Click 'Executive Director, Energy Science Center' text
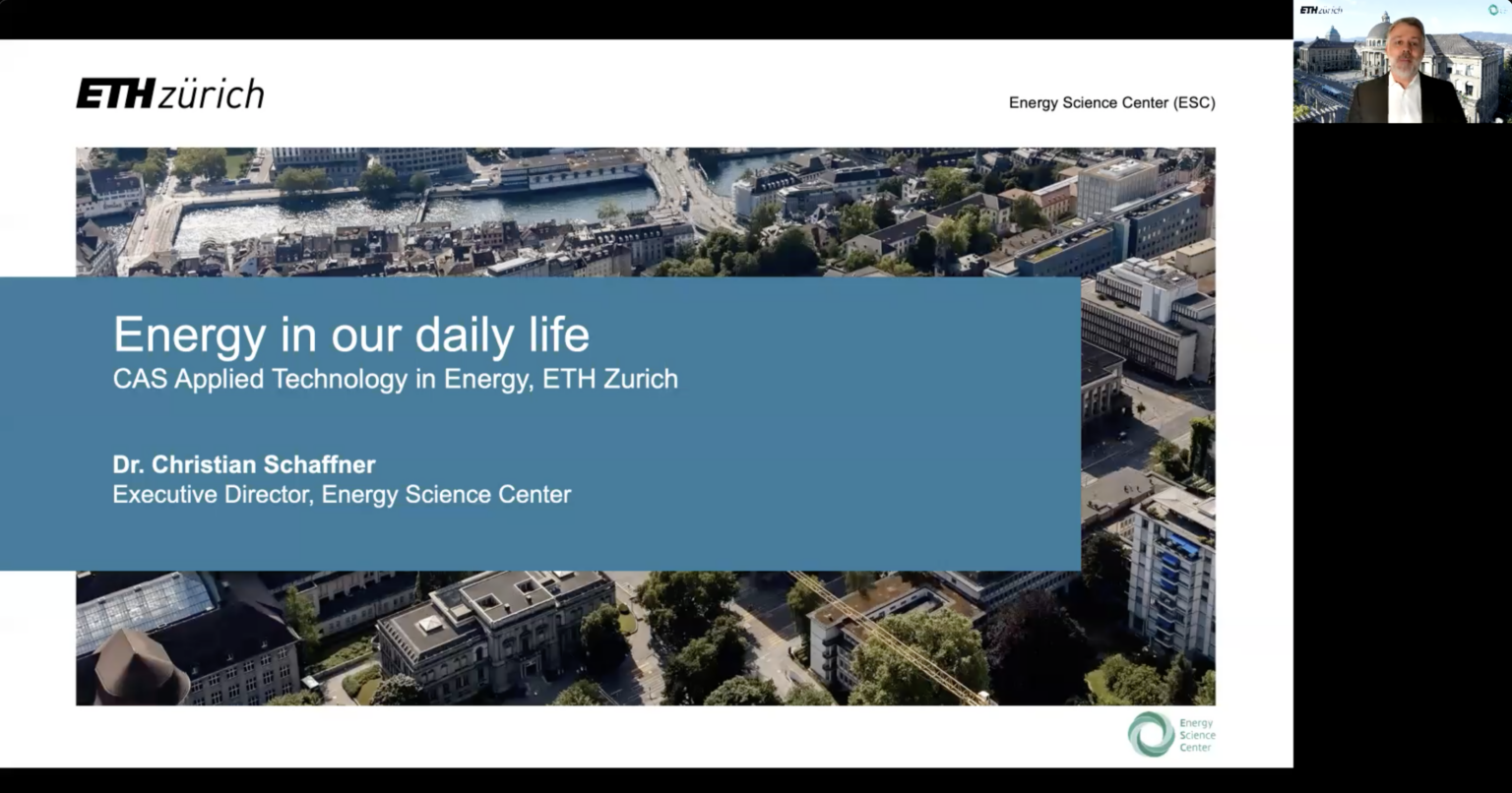 pos(342,494)
